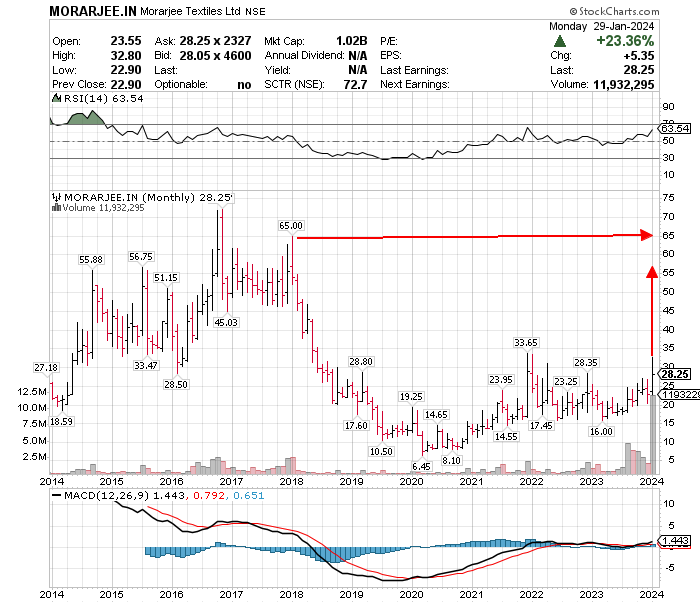
Task: Click the 28.35 price peak label
Action: tap(586, 362)
